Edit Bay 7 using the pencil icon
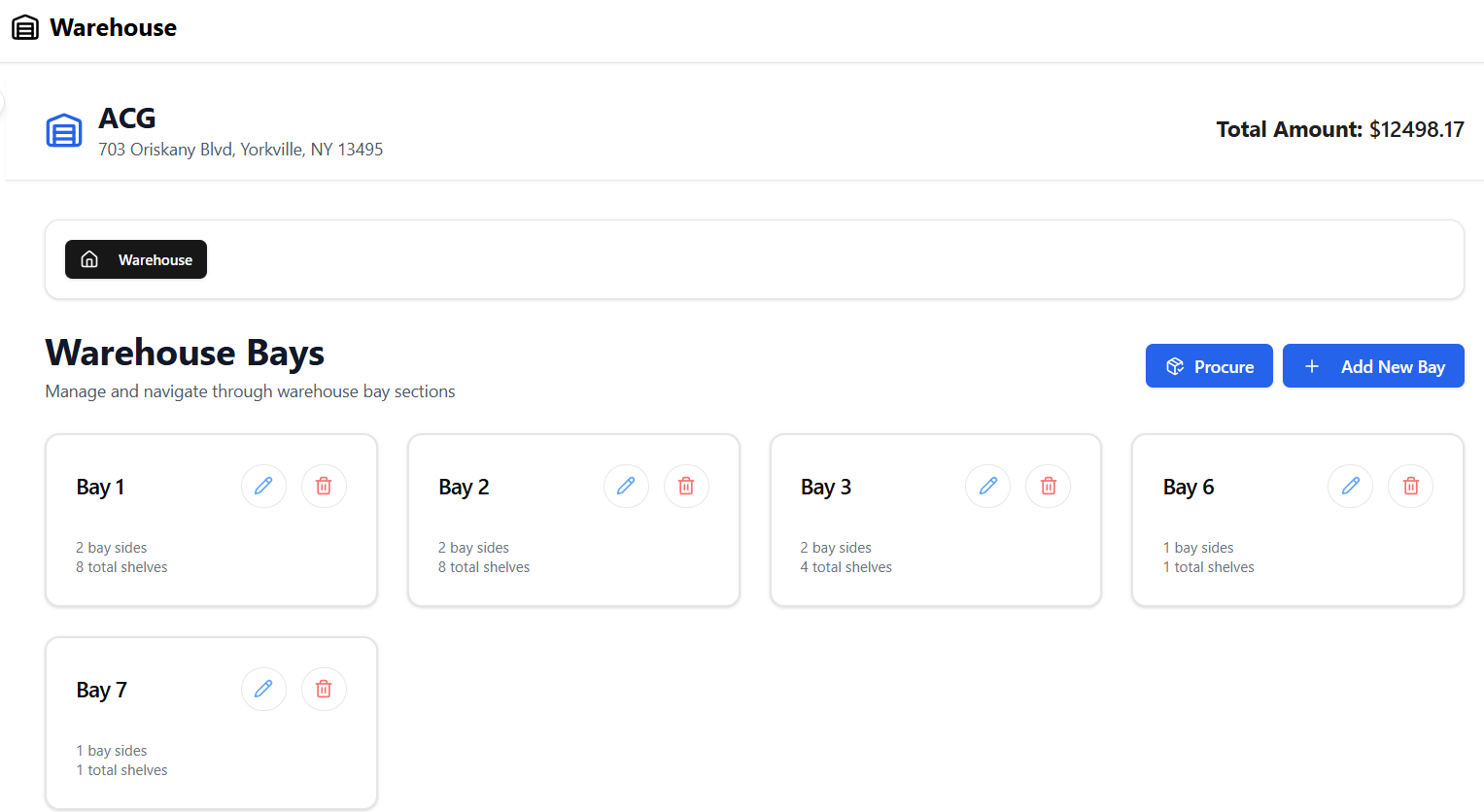The height and width of the screenshot is (812, 1484). pyautogui.click(x=263, y=689)
